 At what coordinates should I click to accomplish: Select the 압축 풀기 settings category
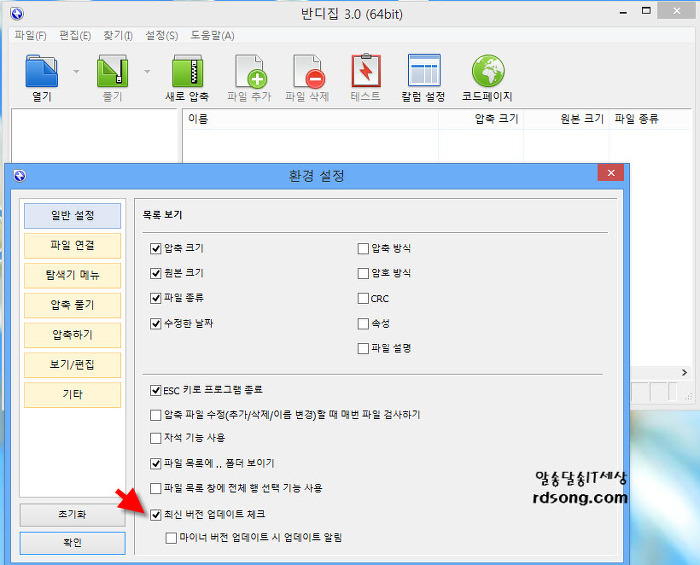point(72,305)
